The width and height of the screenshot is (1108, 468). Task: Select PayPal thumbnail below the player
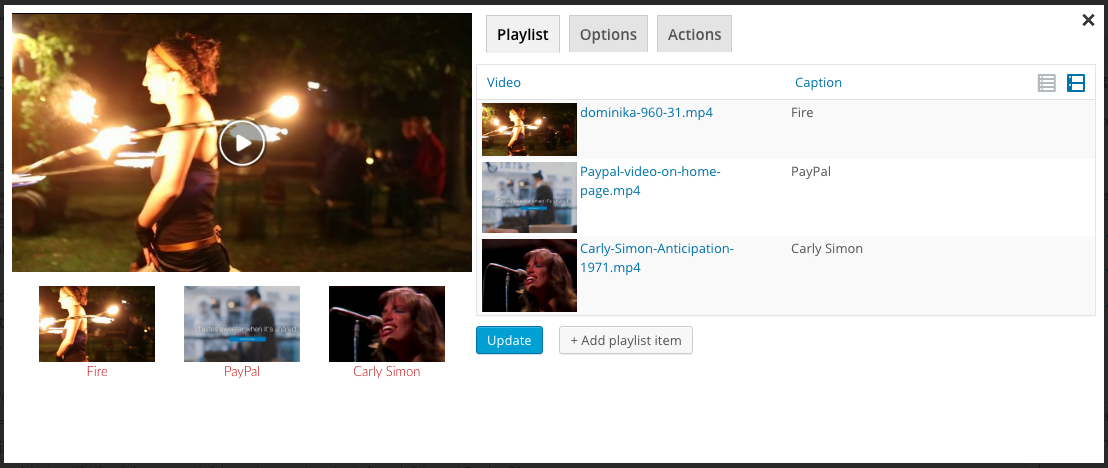click(x=242, y=324)
